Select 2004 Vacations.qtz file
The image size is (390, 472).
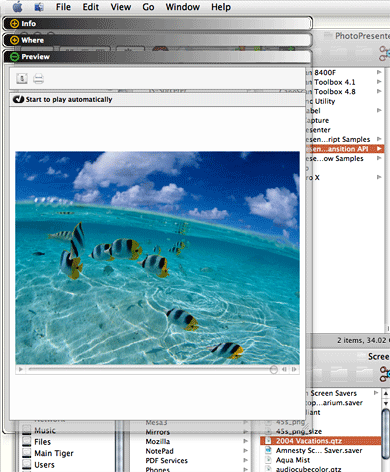click(x=309, y=441)
